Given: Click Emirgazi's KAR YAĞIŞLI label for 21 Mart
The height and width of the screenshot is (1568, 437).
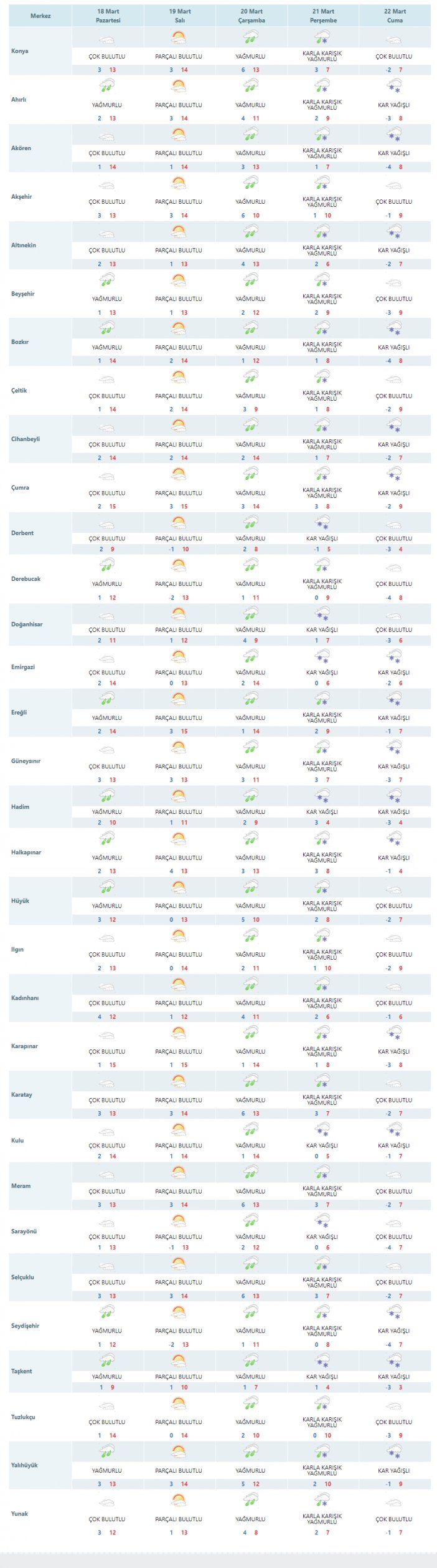Looking at the screenshot, I should click(322, 672).
